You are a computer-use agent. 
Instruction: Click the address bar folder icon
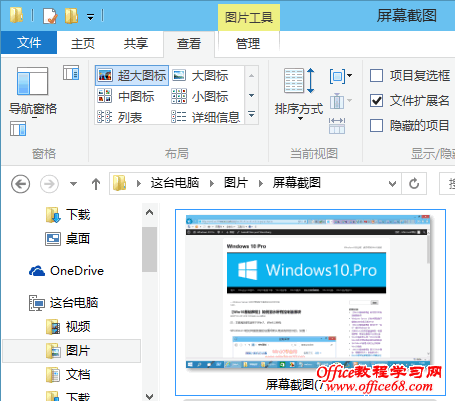coord(120,183)
